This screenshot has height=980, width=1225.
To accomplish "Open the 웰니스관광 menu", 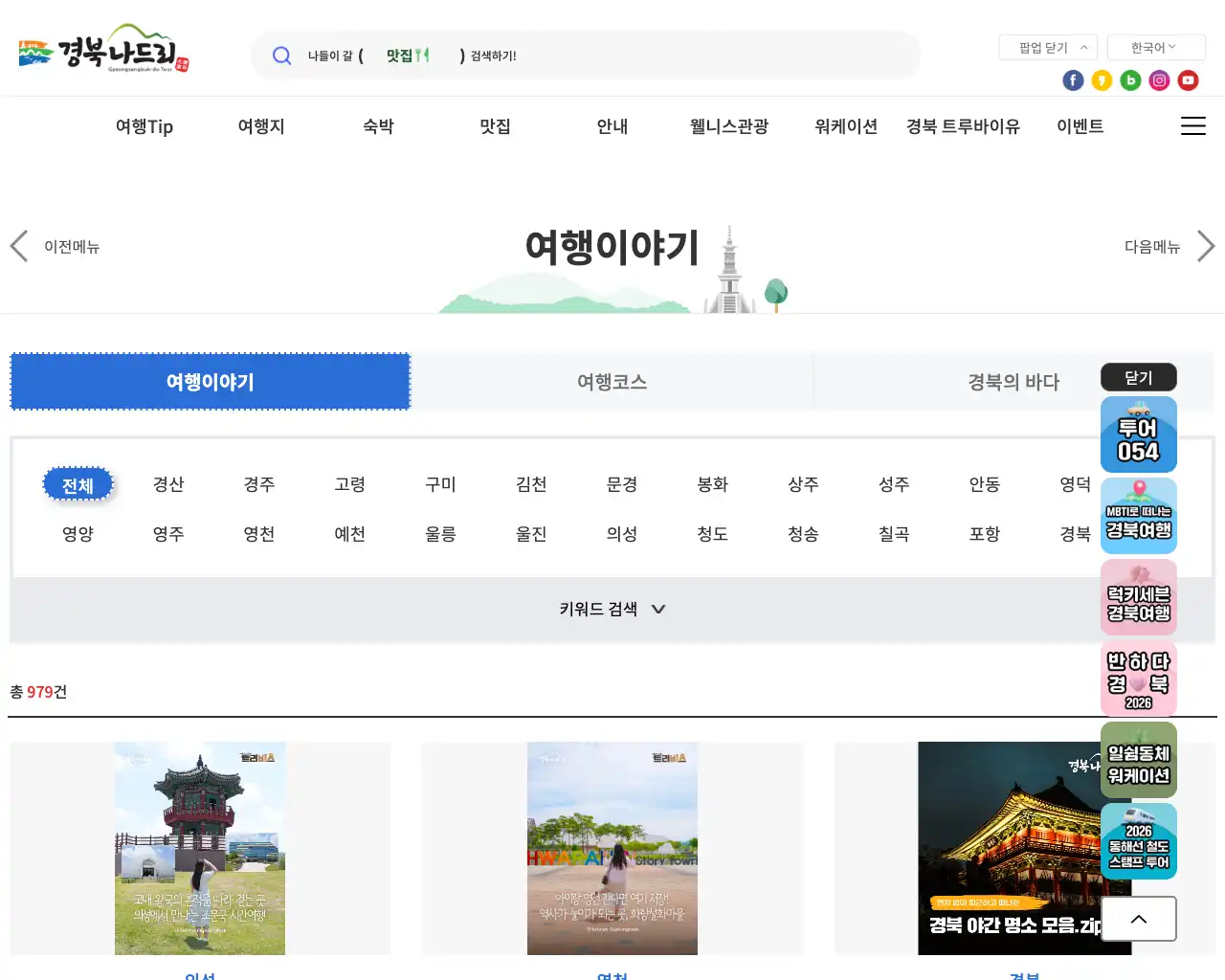I will point(729,126).
